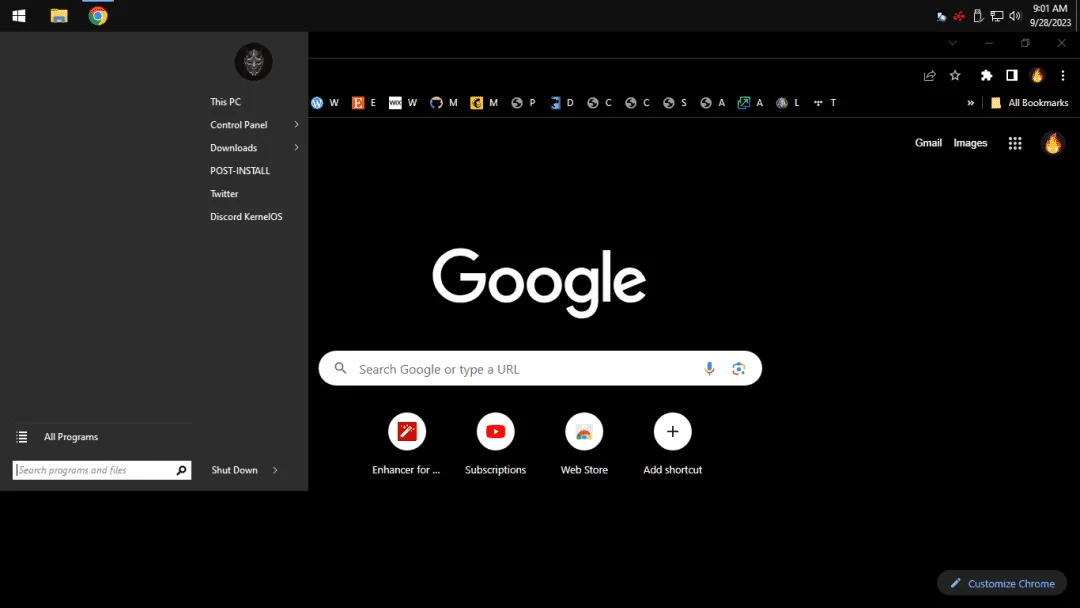Expand the Control Panel submenu arrow
This screenshot has height=608, width=1080.
coord(296,125)
